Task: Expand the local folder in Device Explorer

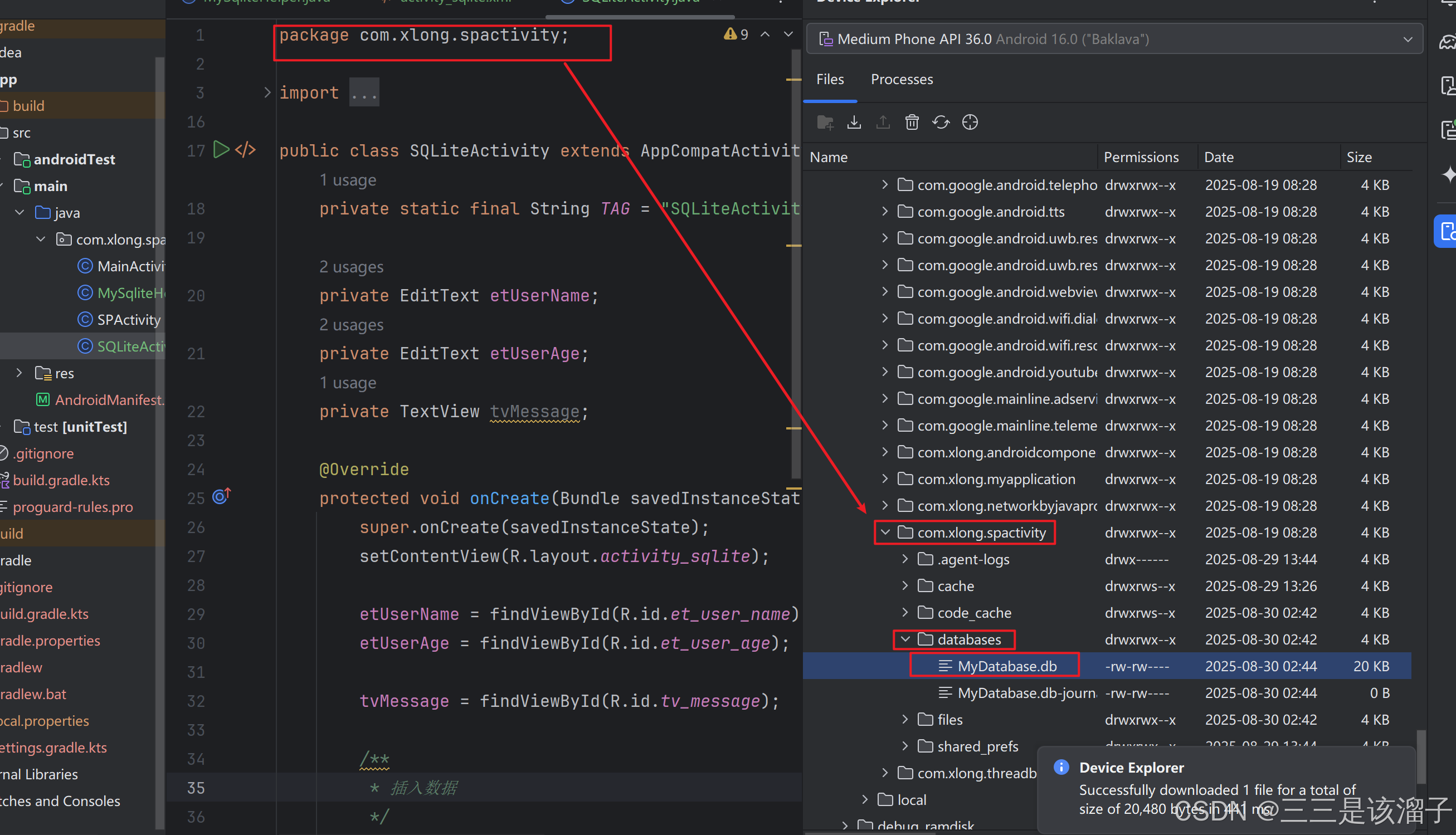Action: (x=865, y=799)
